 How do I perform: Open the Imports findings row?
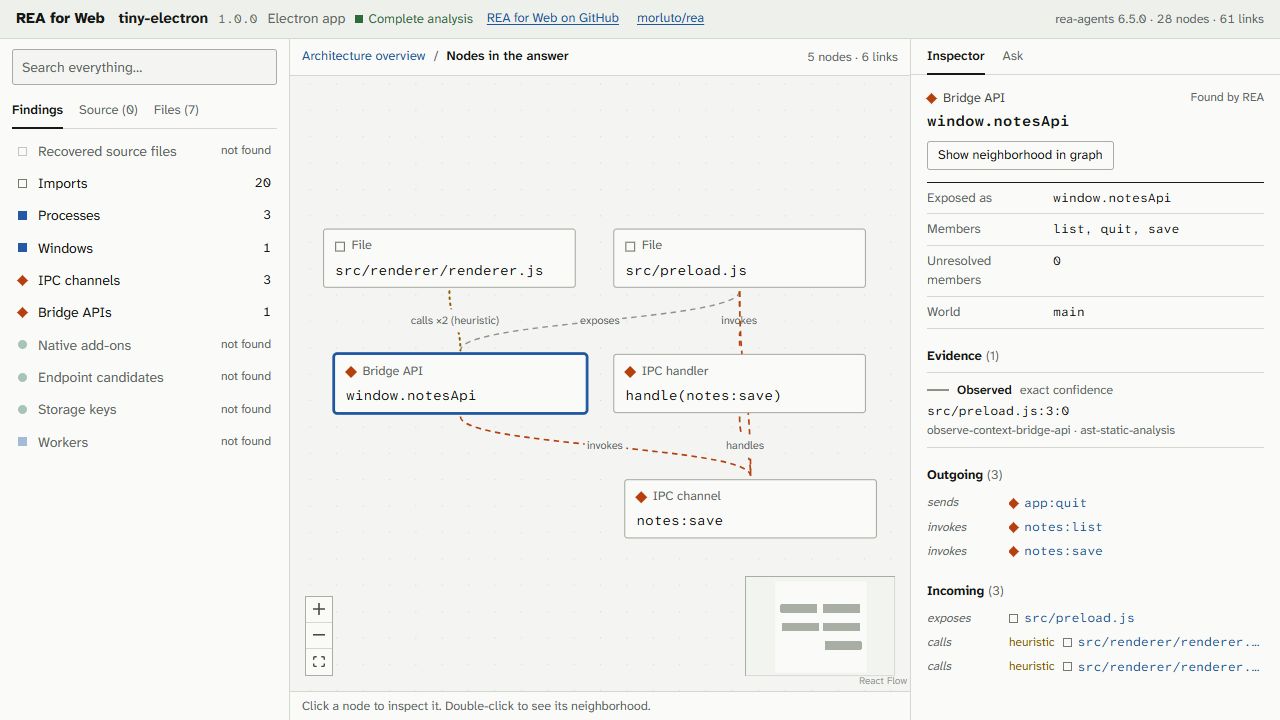144,183
